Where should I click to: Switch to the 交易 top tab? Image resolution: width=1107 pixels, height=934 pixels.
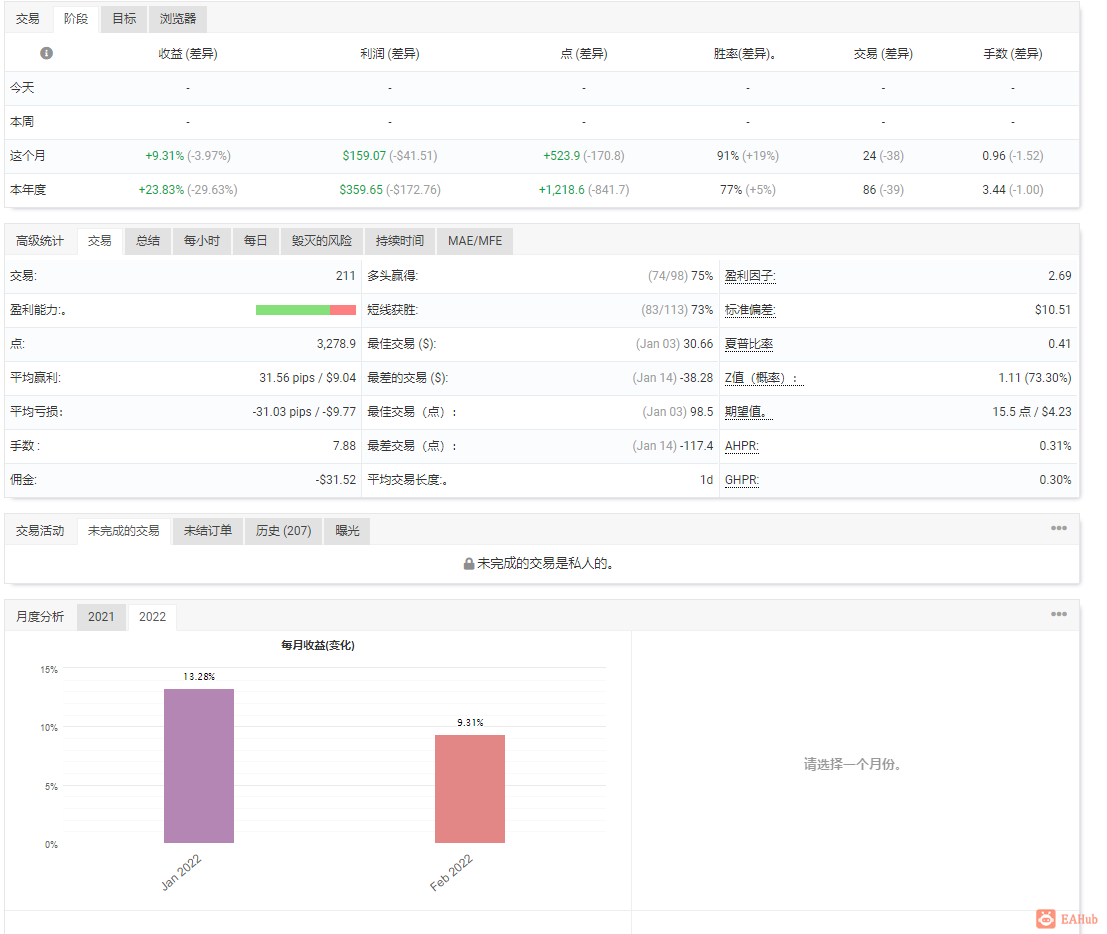[x=28, y=18]
